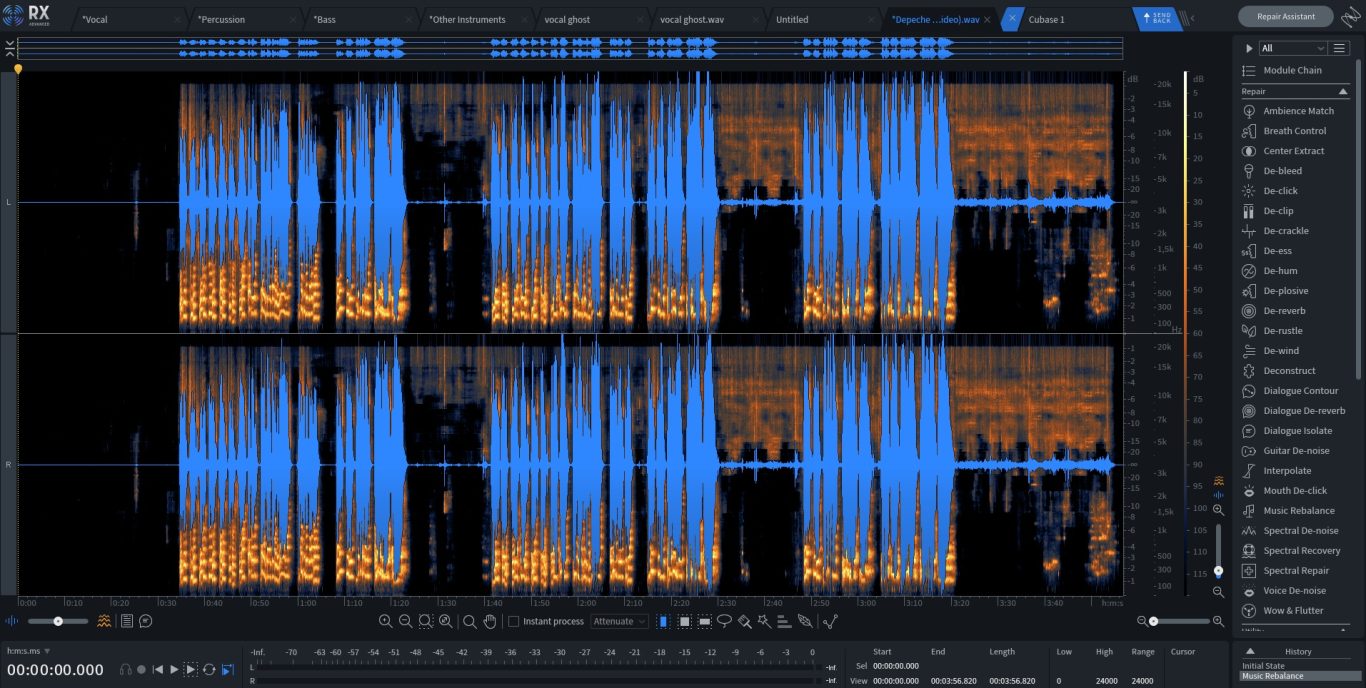Viewport: 1366px width, 688px height.
Task: Open the Dialogue Isolate module
Action: tap(1297, 431)
